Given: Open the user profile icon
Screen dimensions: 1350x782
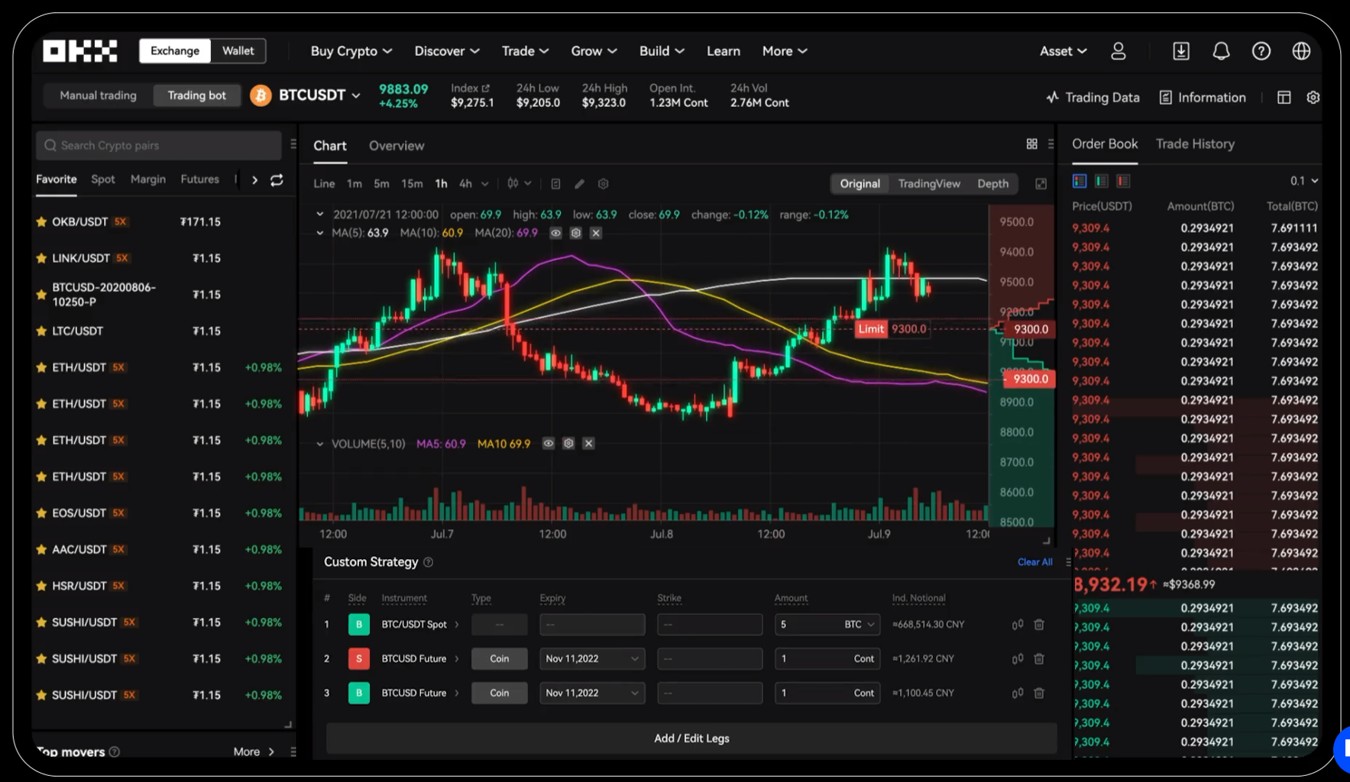Looking at the screenshot, I should (x=1118, y=51).
